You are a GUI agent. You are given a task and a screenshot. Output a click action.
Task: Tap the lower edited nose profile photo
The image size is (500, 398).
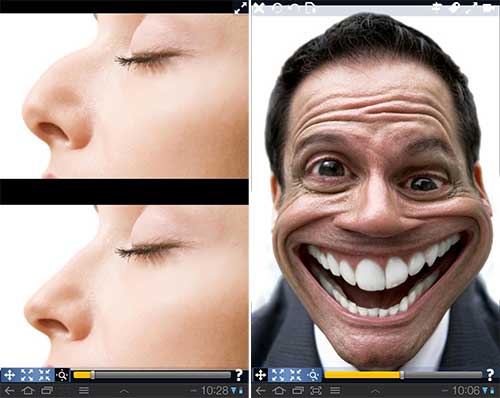click(124, 287)
